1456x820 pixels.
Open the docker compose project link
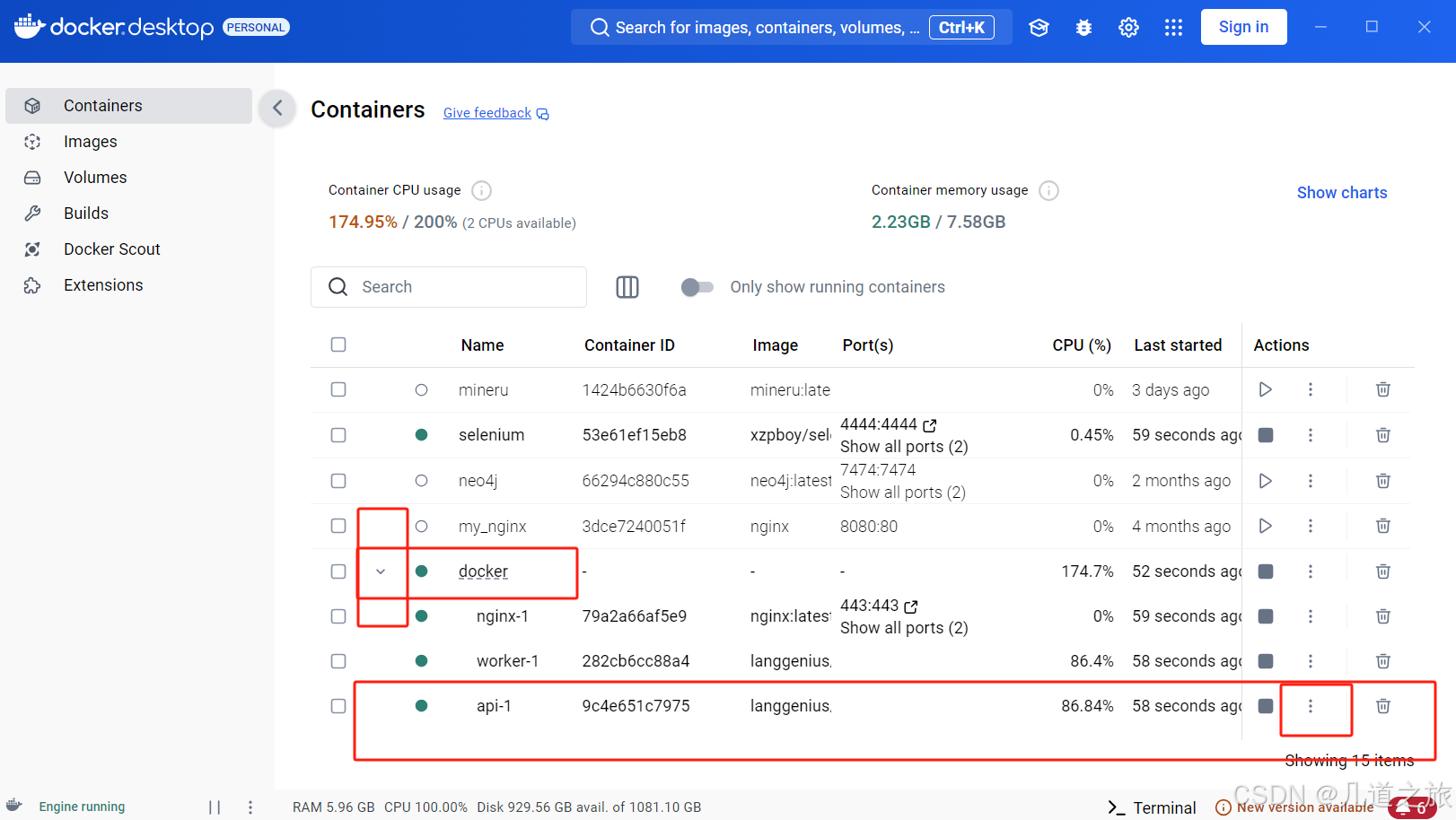(x=483, y=571)
